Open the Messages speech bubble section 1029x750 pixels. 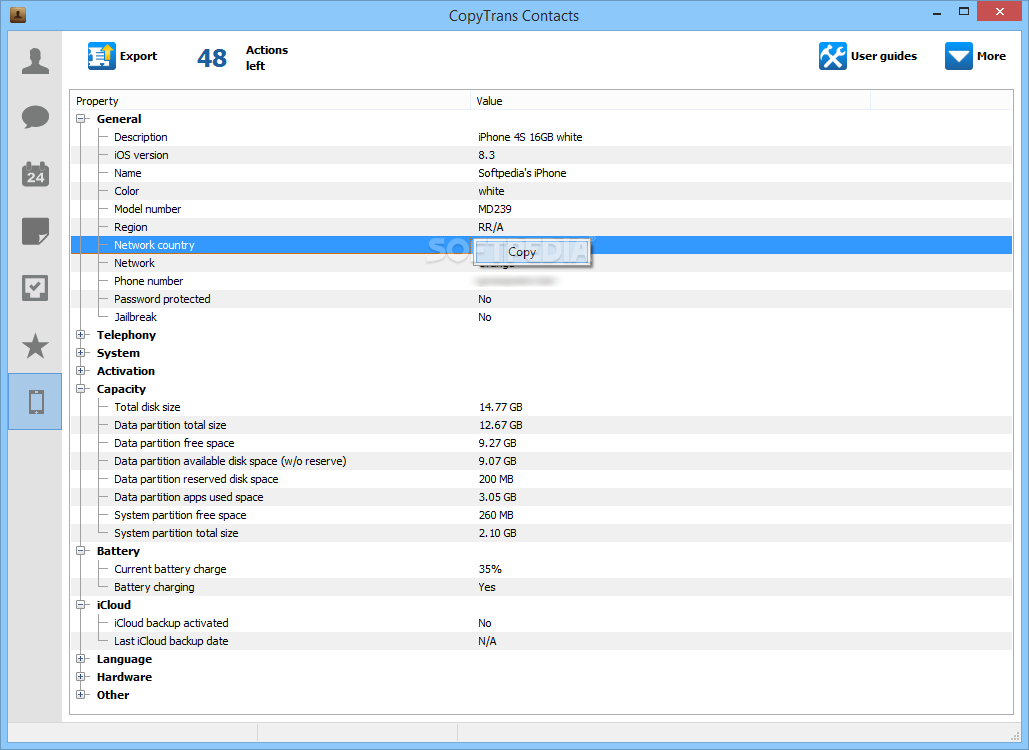[35, 117]
